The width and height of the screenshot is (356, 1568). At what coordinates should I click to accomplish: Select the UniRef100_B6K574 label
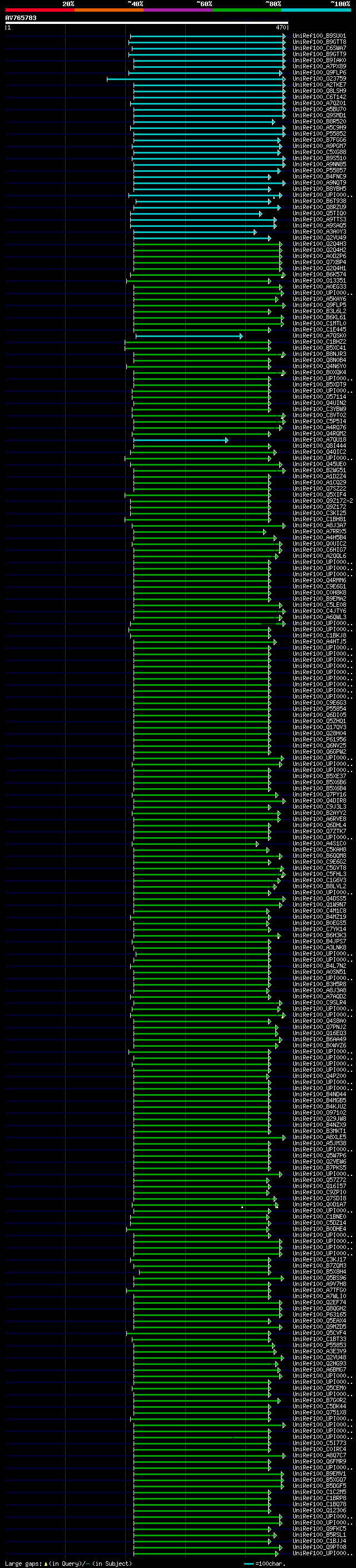click(x=319, y=275)
